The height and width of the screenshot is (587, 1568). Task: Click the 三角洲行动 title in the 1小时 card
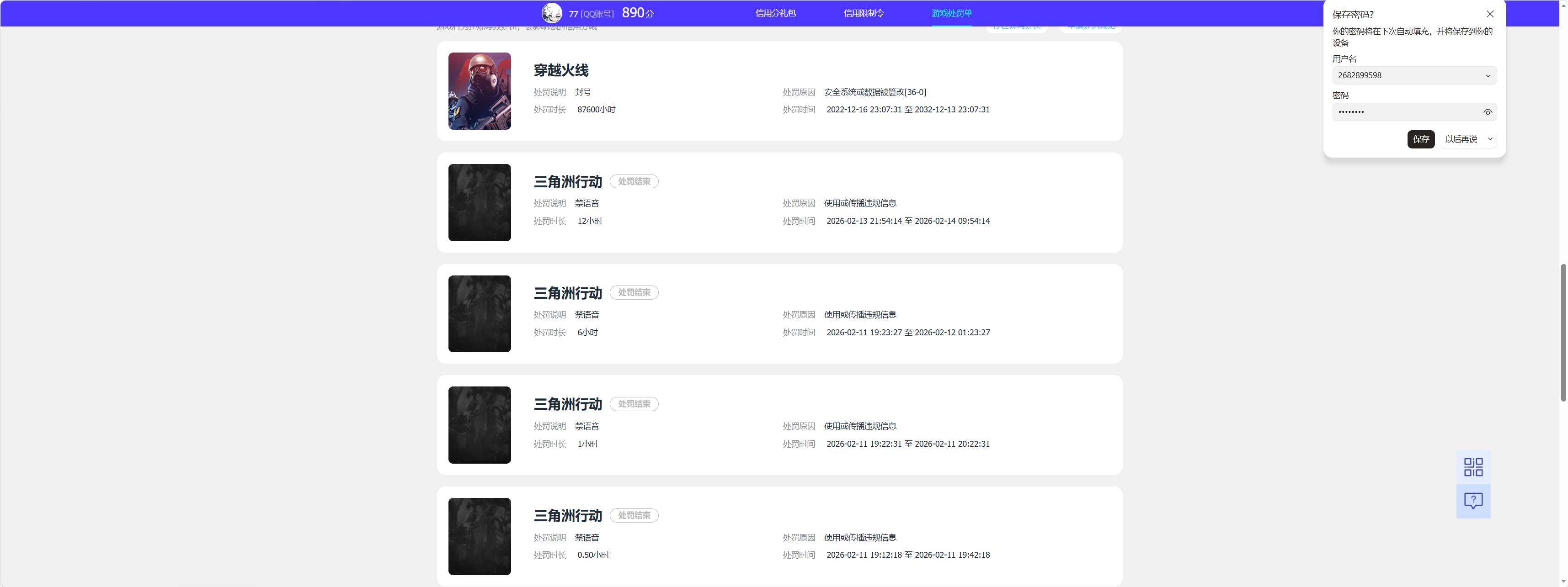coord(567,405)
